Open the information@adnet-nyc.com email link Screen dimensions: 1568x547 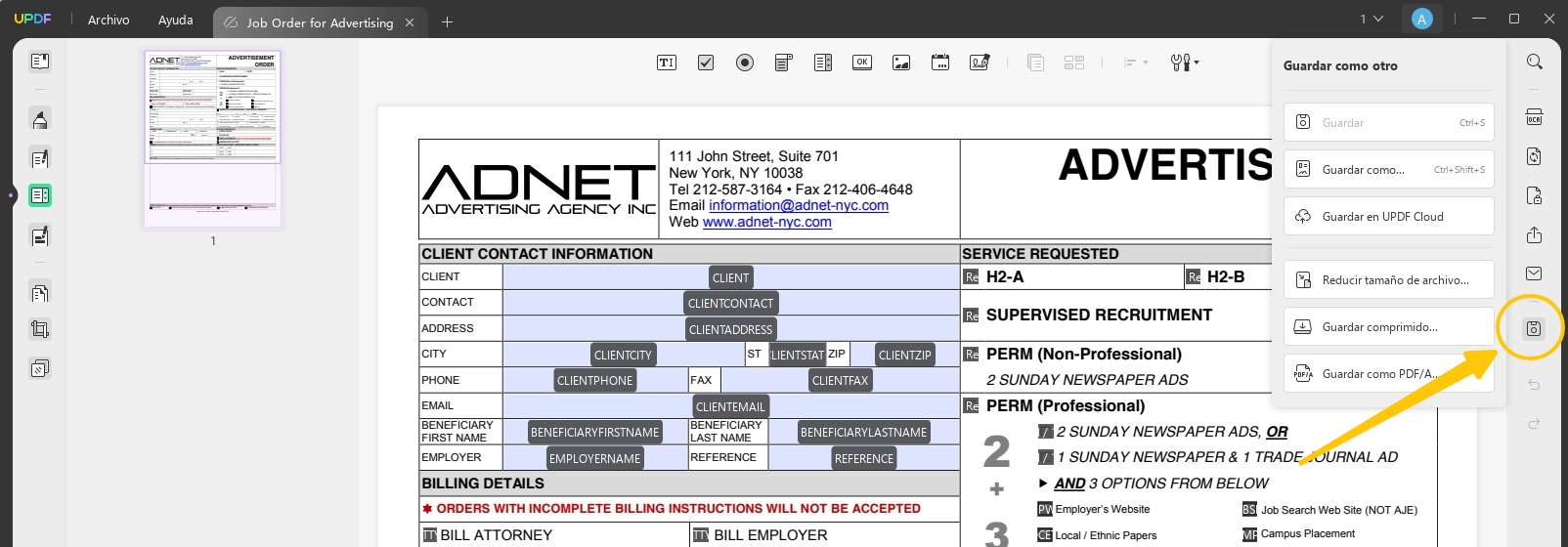(x=799, y=205)
